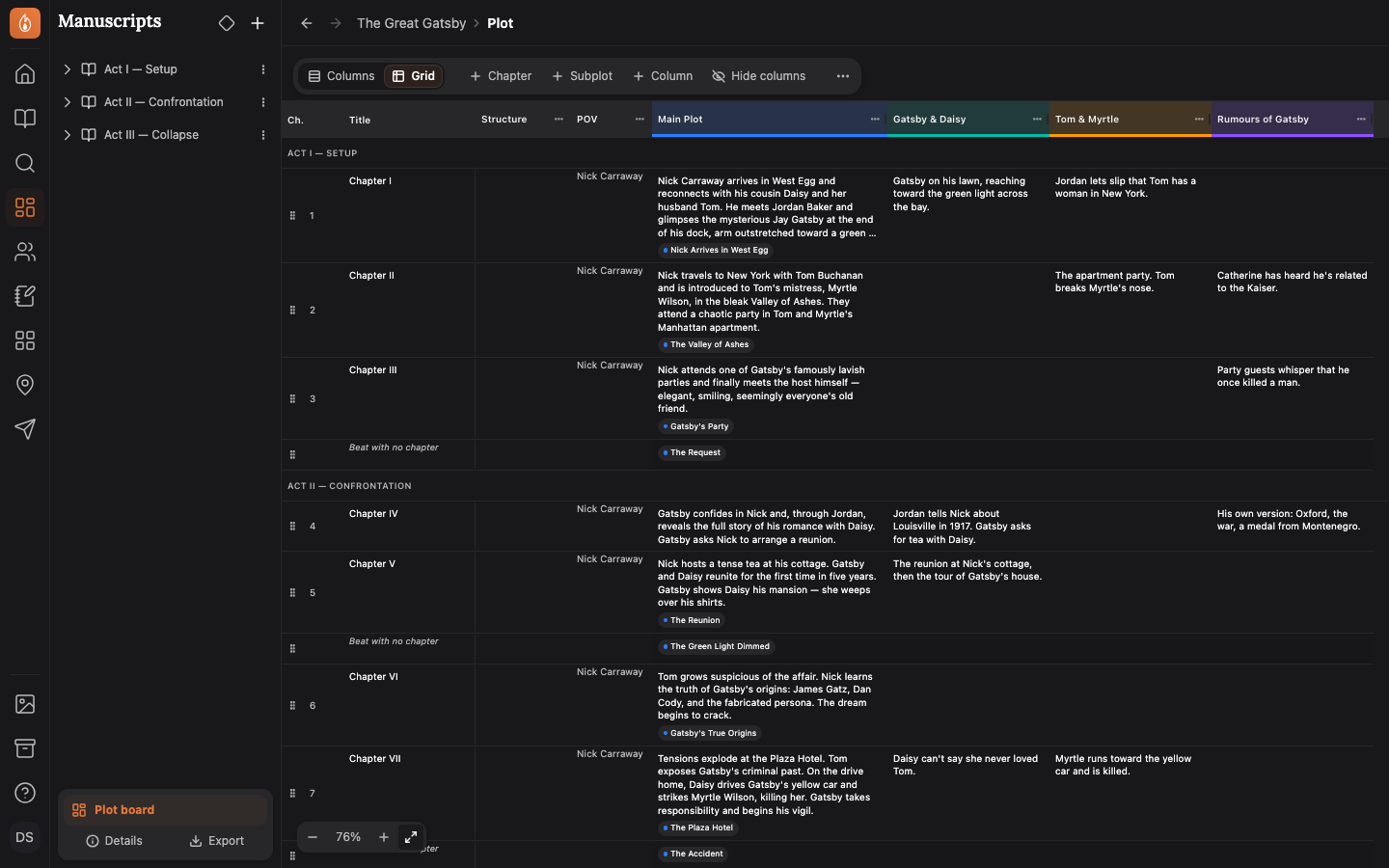Image resolution: width=1389 pixels, height=868 pixels.
Task: Open the more options menu for Act I — Setup
Action: pyautogui.click(x=263, y=69)
